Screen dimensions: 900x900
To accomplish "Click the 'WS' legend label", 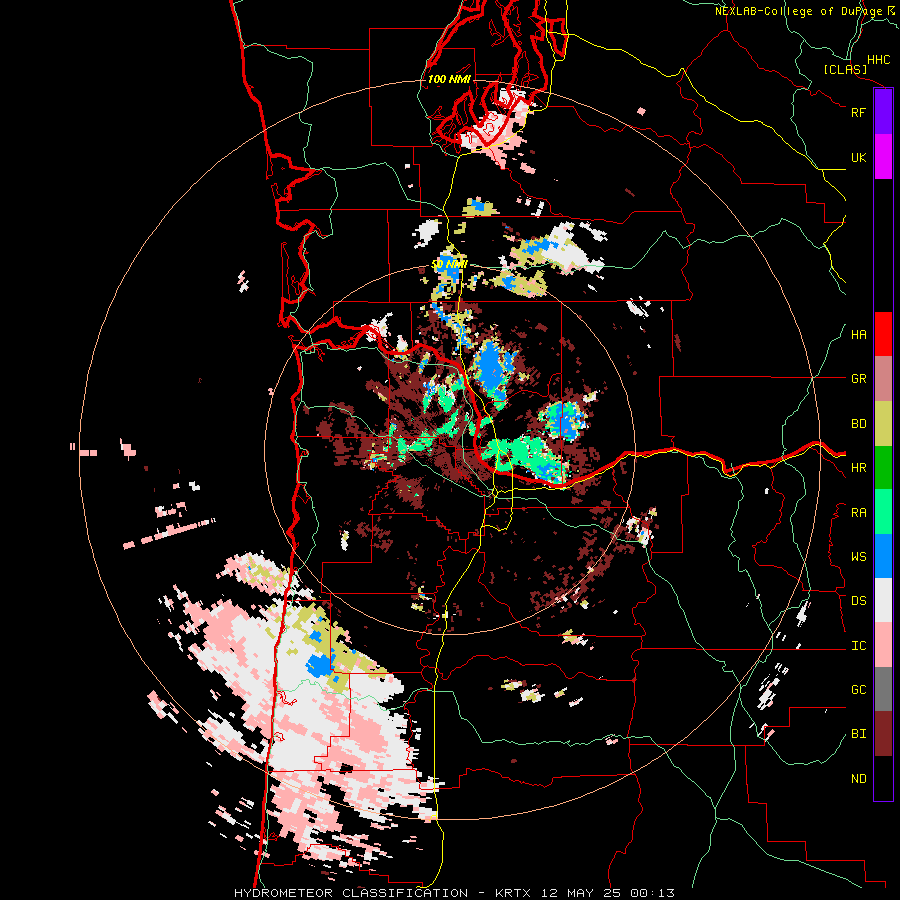I will 858,557.
